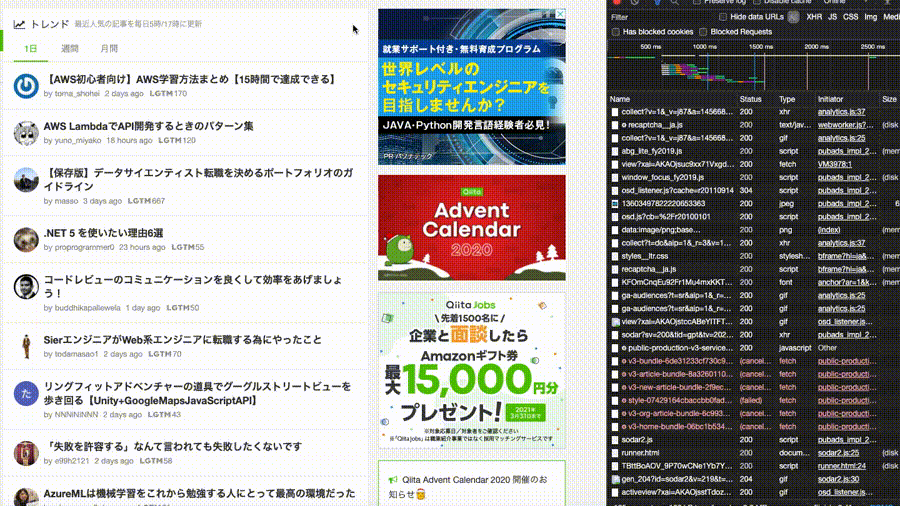Image resolution: width=900 pixels, height=506 pixels.
Task: Open 「失敗を許容する」なんて言われても article
Action: 173,446
